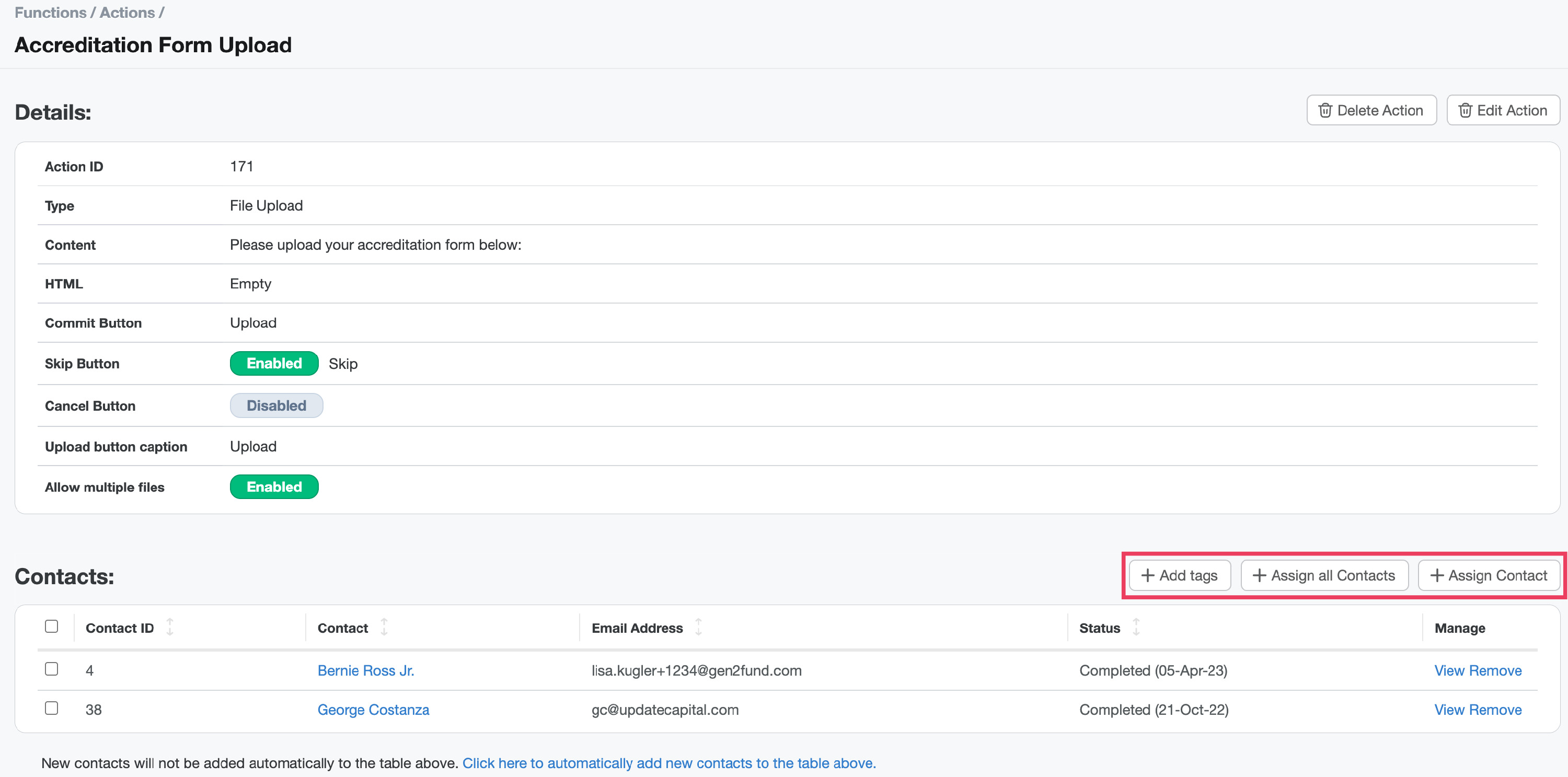Image resolution: width=1568 pixels, height=777 pixels.
Task: Check the box for contact ID 38
Action: 52,708
